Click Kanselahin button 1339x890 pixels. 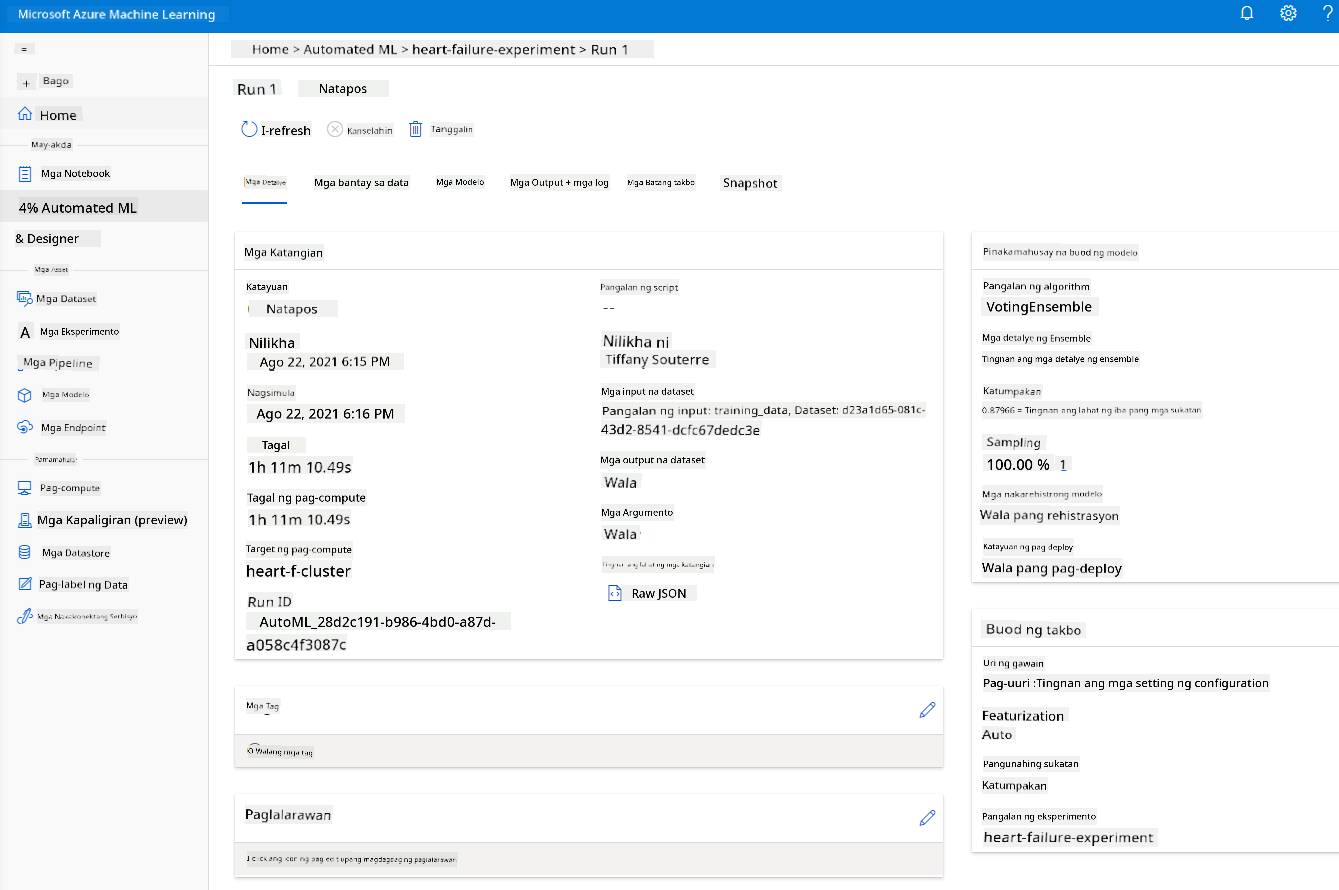(x=360, y=130)
